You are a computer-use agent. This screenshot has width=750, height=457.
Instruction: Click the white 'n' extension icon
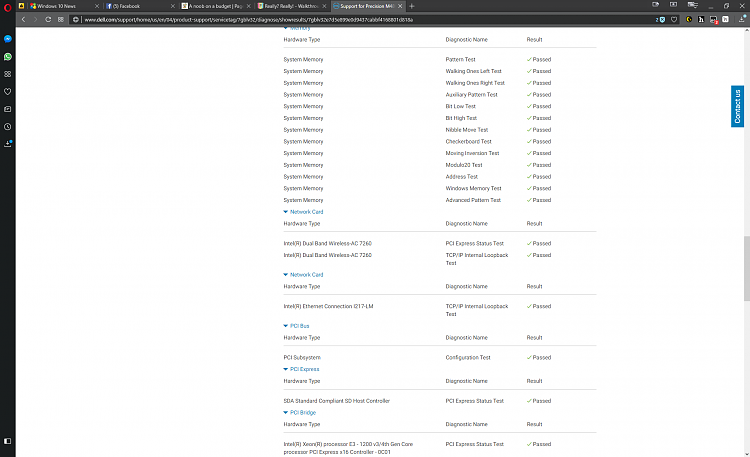point(726,20)
